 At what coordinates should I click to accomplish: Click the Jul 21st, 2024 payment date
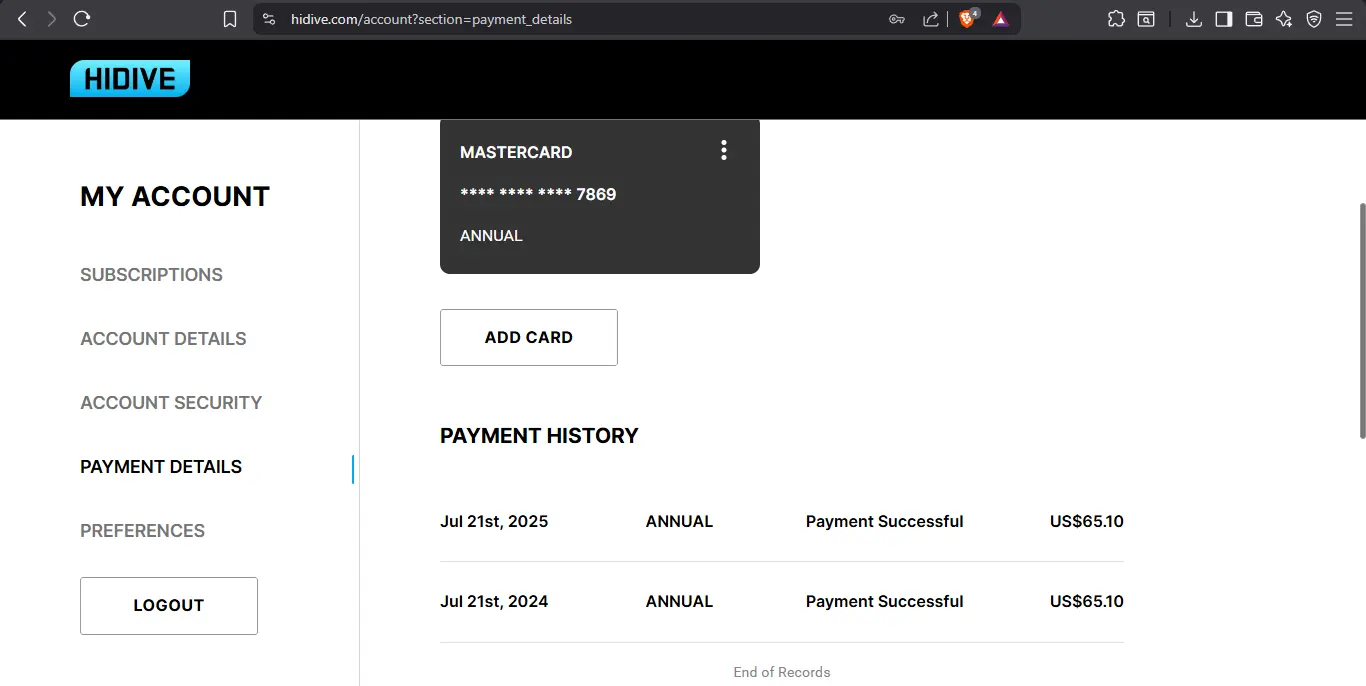point(494,602)
